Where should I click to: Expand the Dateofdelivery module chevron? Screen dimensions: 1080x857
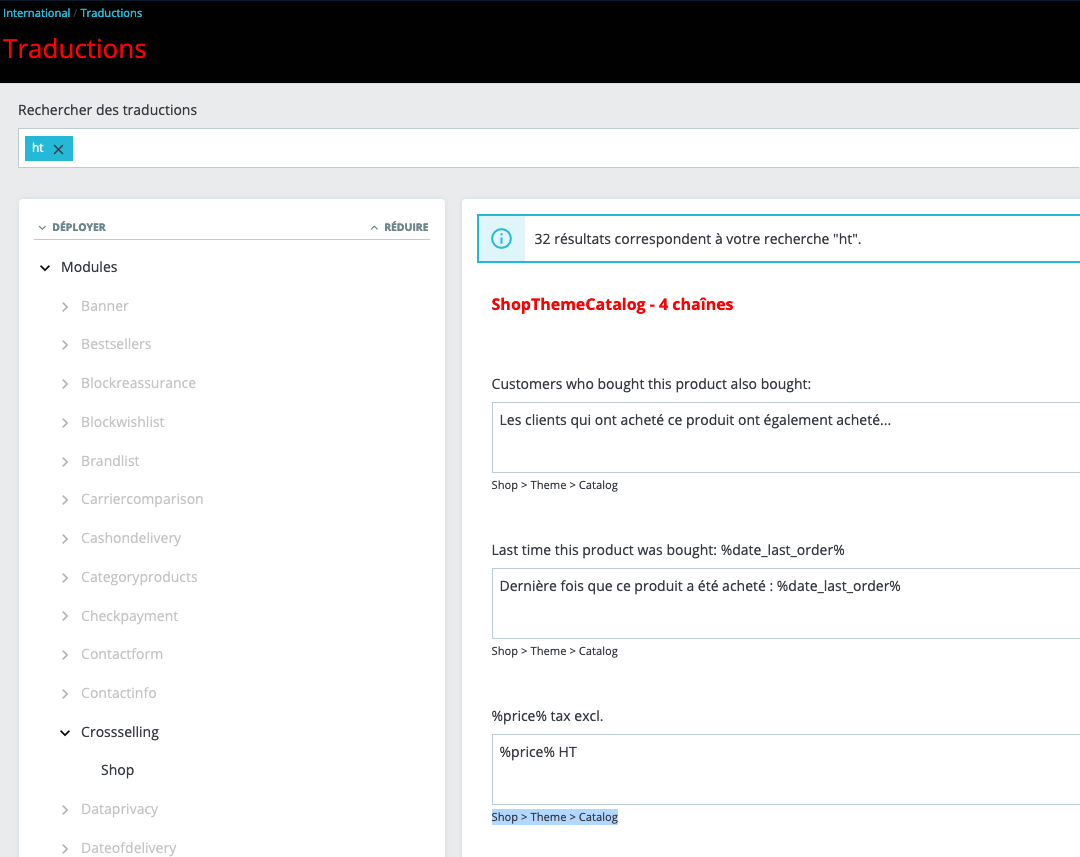pos(65,848)
